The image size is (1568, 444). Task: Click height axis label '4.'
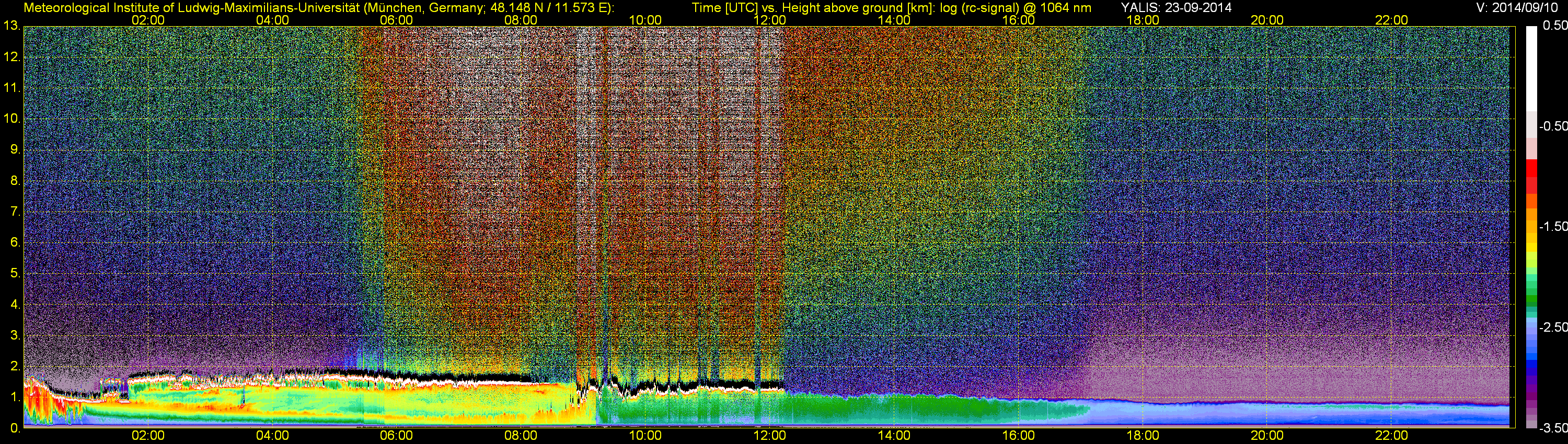tap(15, 304)
